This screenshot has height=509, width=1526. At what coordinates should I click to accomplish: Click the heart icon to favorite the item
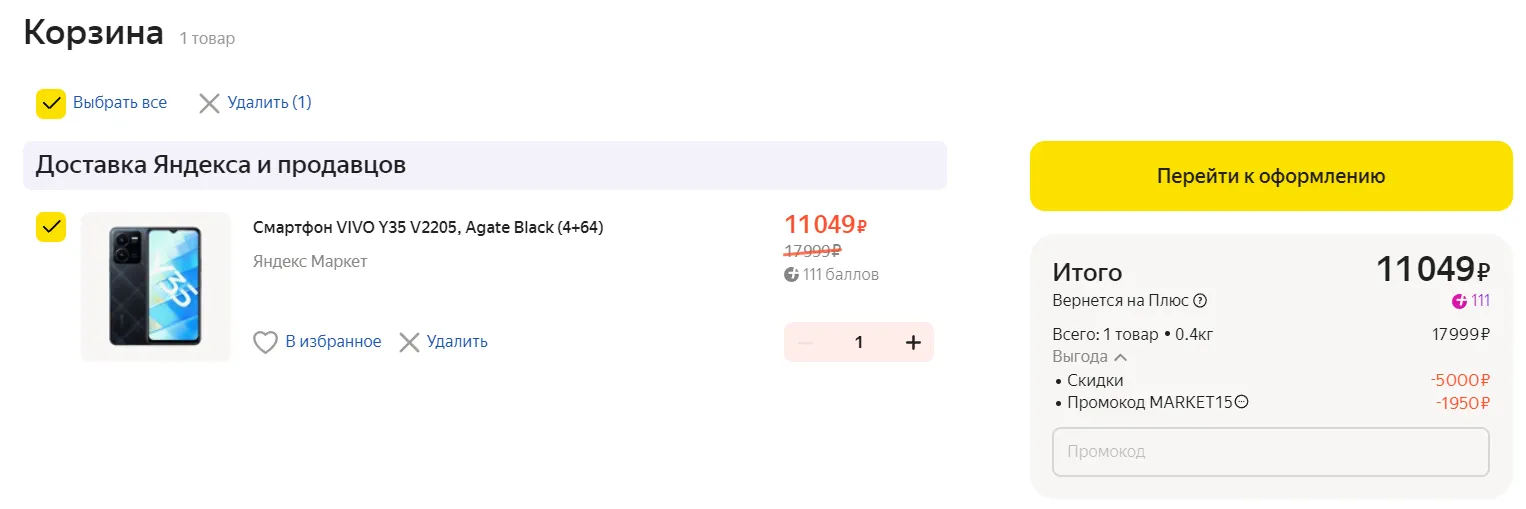pyautogui.click(x=265, y=342)
